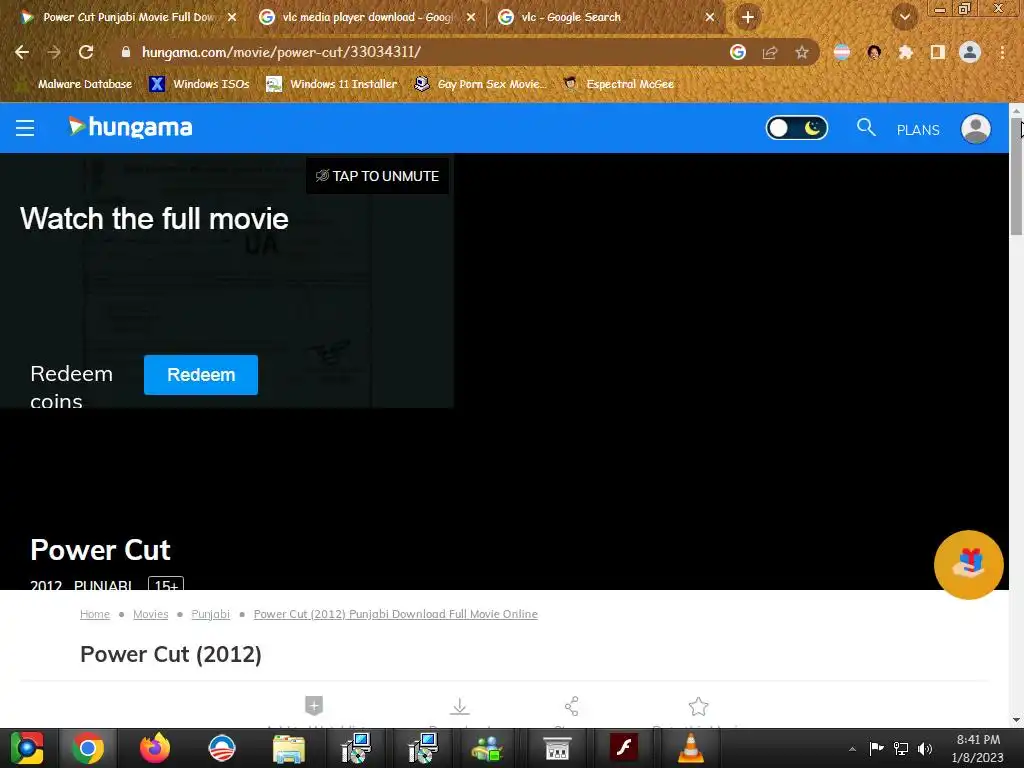Image resolution: width=1024 pixels, height=768 pixels.
Task: Open the gift rewards floating icon
Action: pos(968,564)
